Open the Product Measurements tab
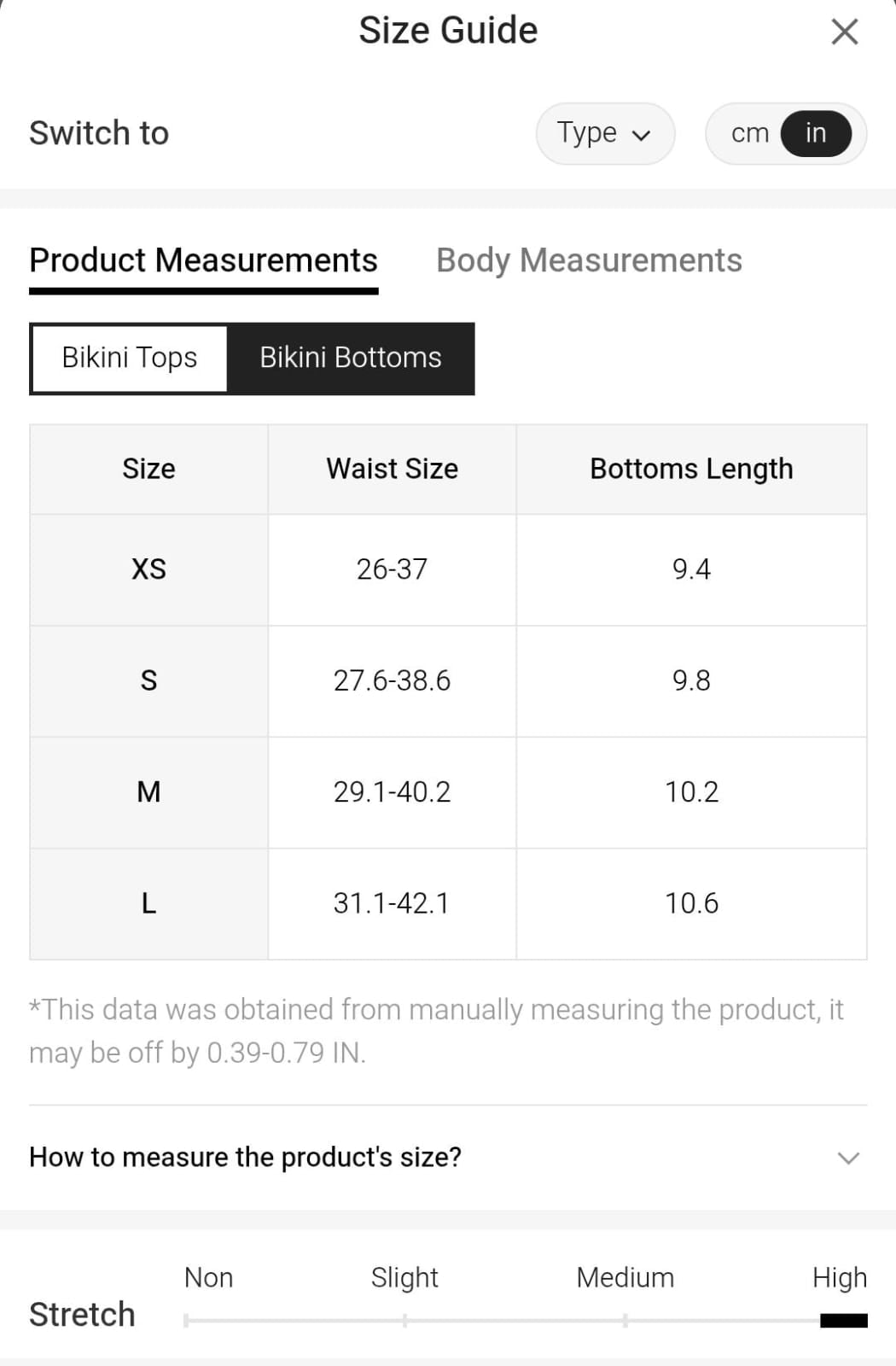Image resolution: width=896 pixels, height=1366 pixels. coord(203,260)
